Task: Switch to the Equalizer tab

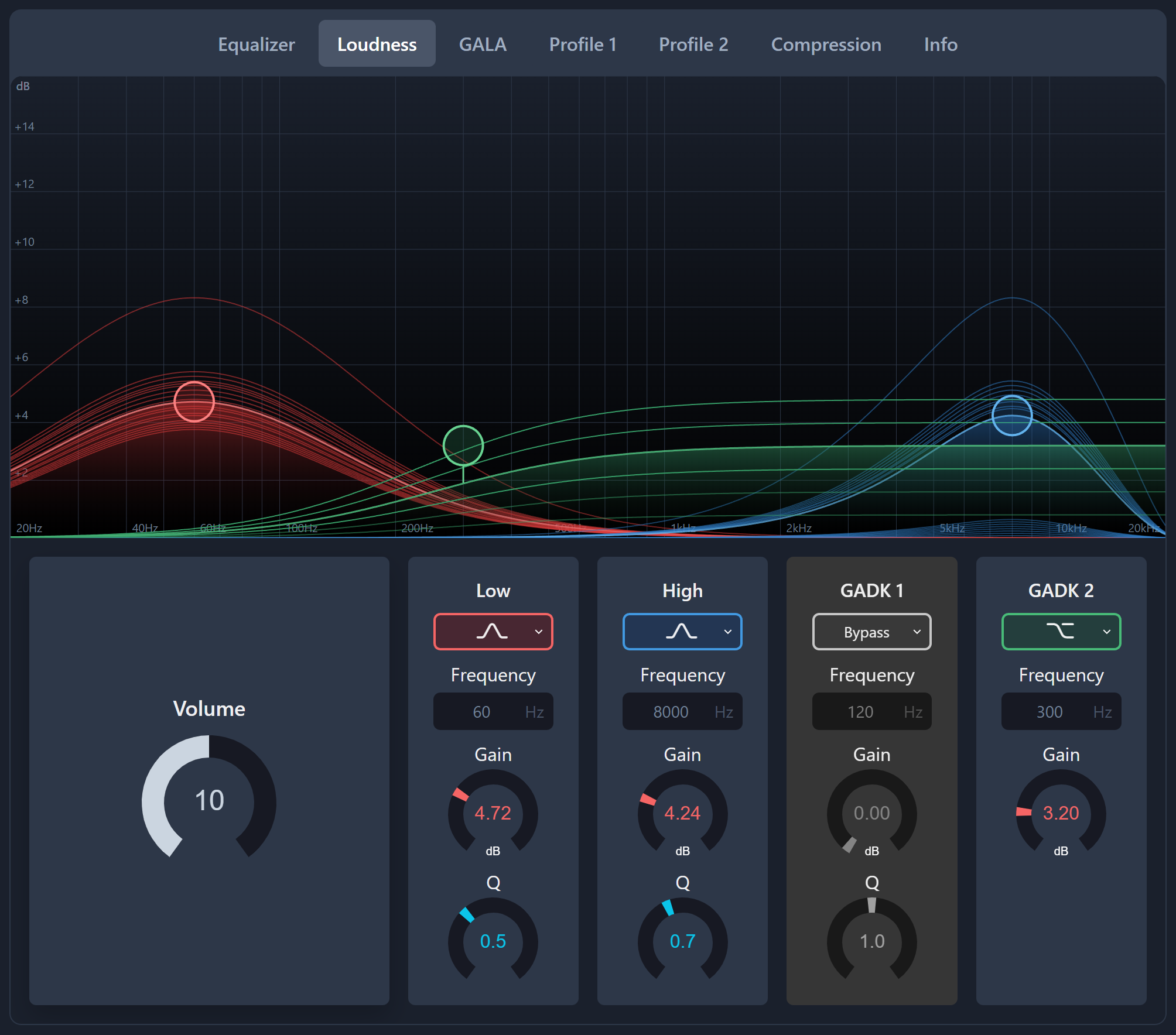Action: (x=257, y=44)
